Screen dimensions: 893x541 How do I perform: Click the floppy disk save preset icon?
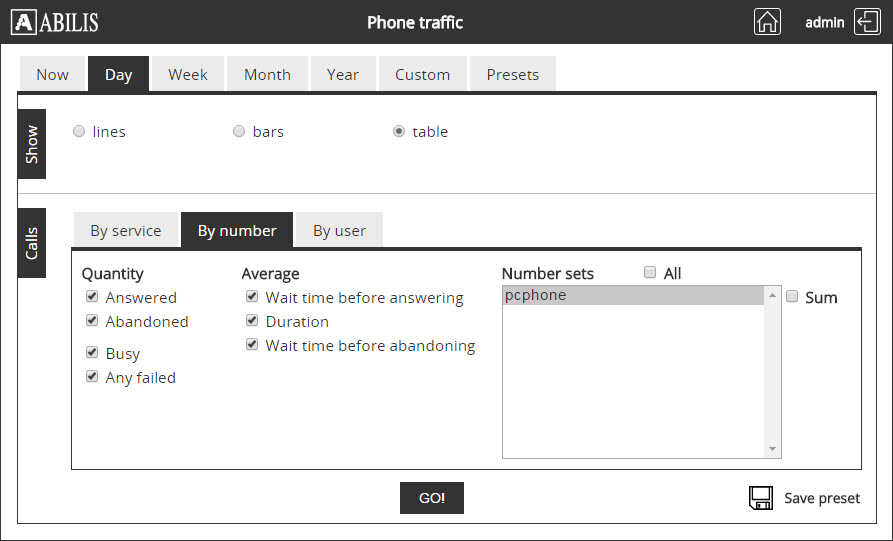tap(761, 498)
